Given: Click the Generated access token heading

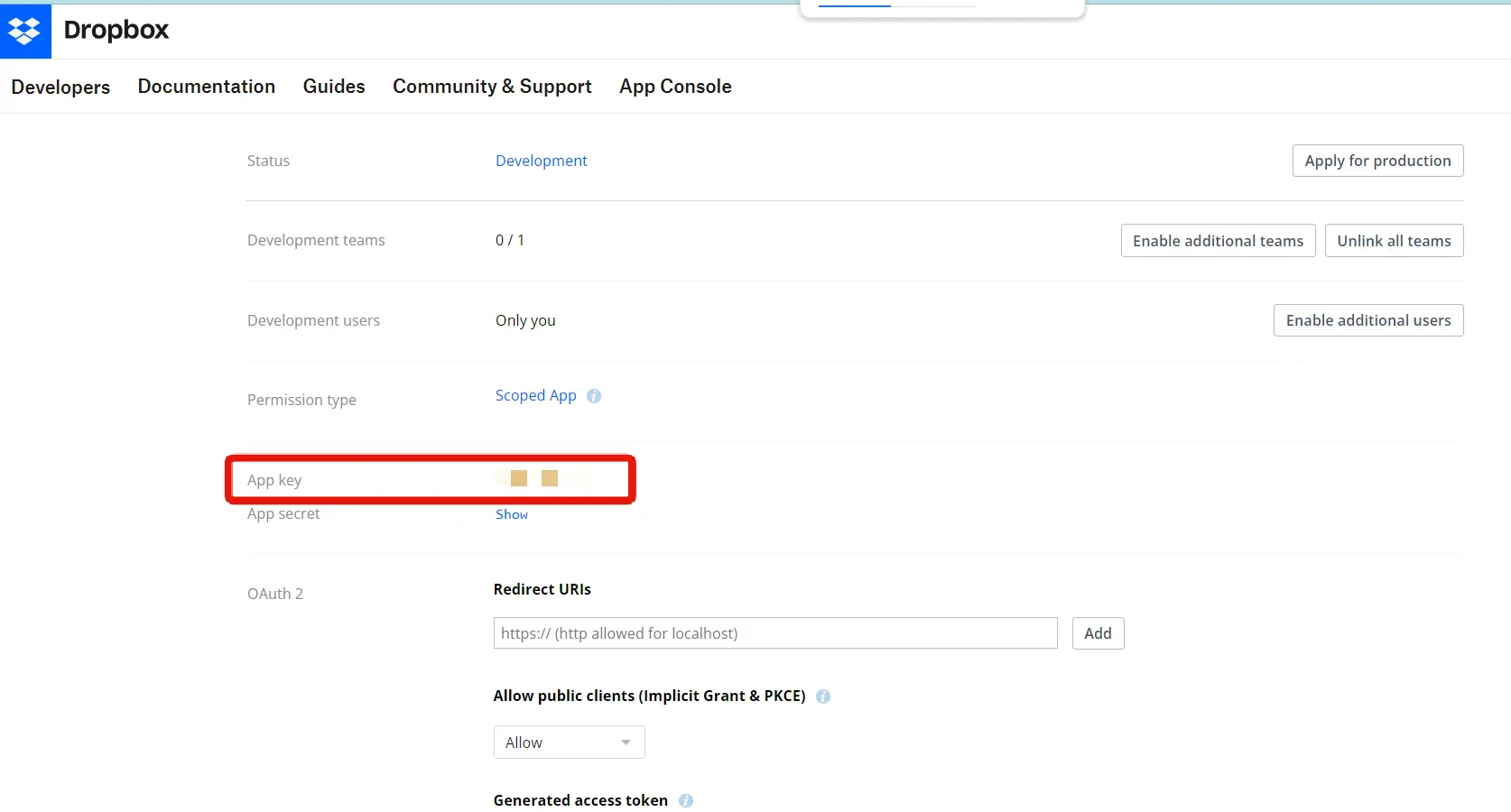Looking at the screenshot, I should 580,800.
